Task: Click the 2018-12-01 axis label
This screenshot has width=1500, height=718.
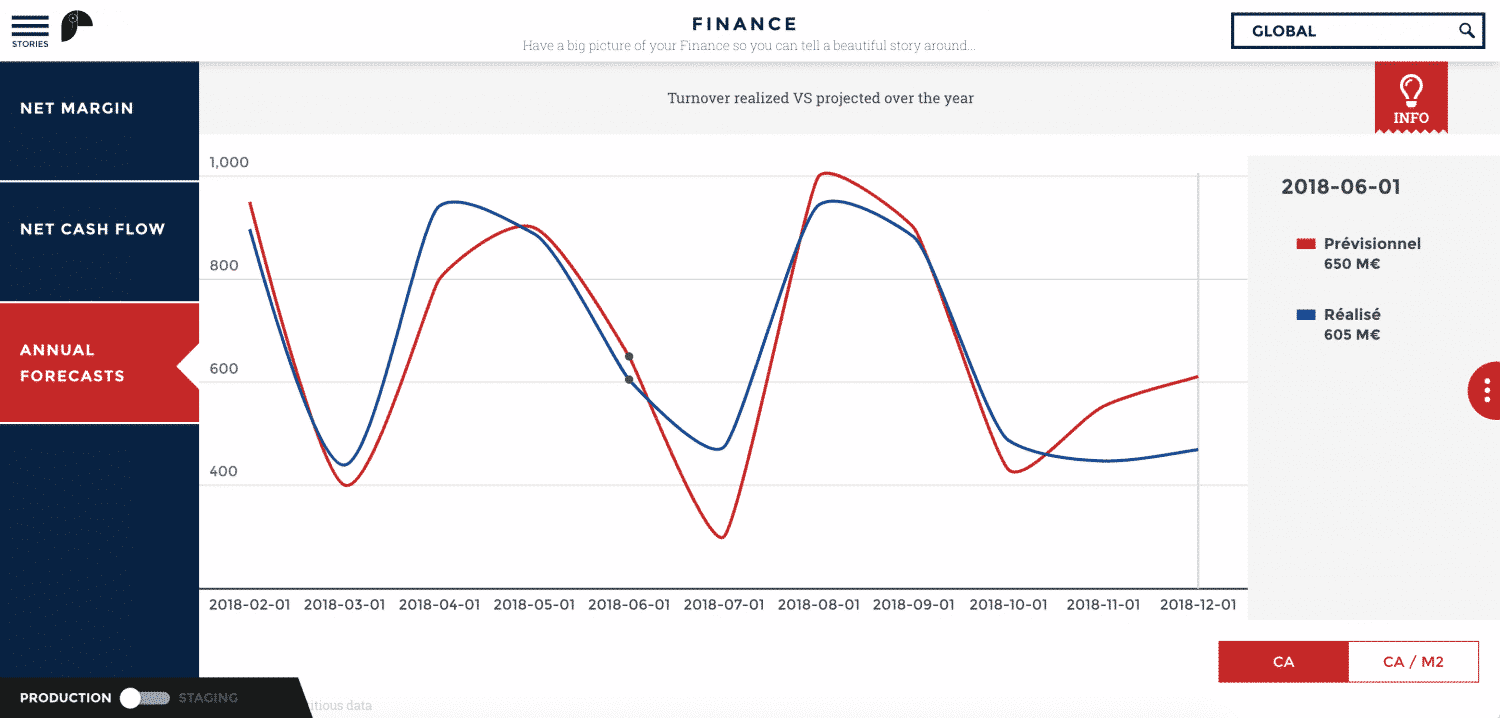Action: click(x=1197, y=605)
